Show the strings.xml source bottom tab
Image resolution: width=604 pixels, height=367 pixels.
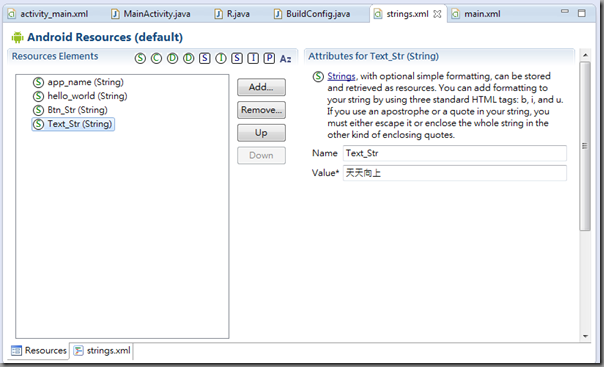(x=102, y=350)
